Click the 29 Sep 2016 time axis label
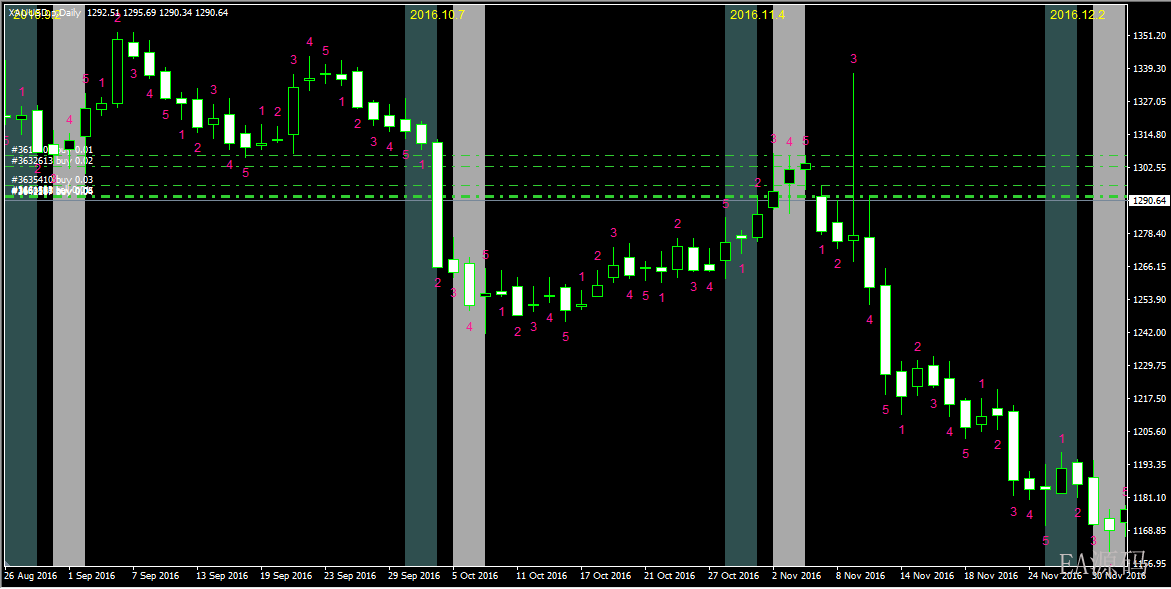This screenshot has height=589, width=1171. pyautogui.click(x=414, y=576)
